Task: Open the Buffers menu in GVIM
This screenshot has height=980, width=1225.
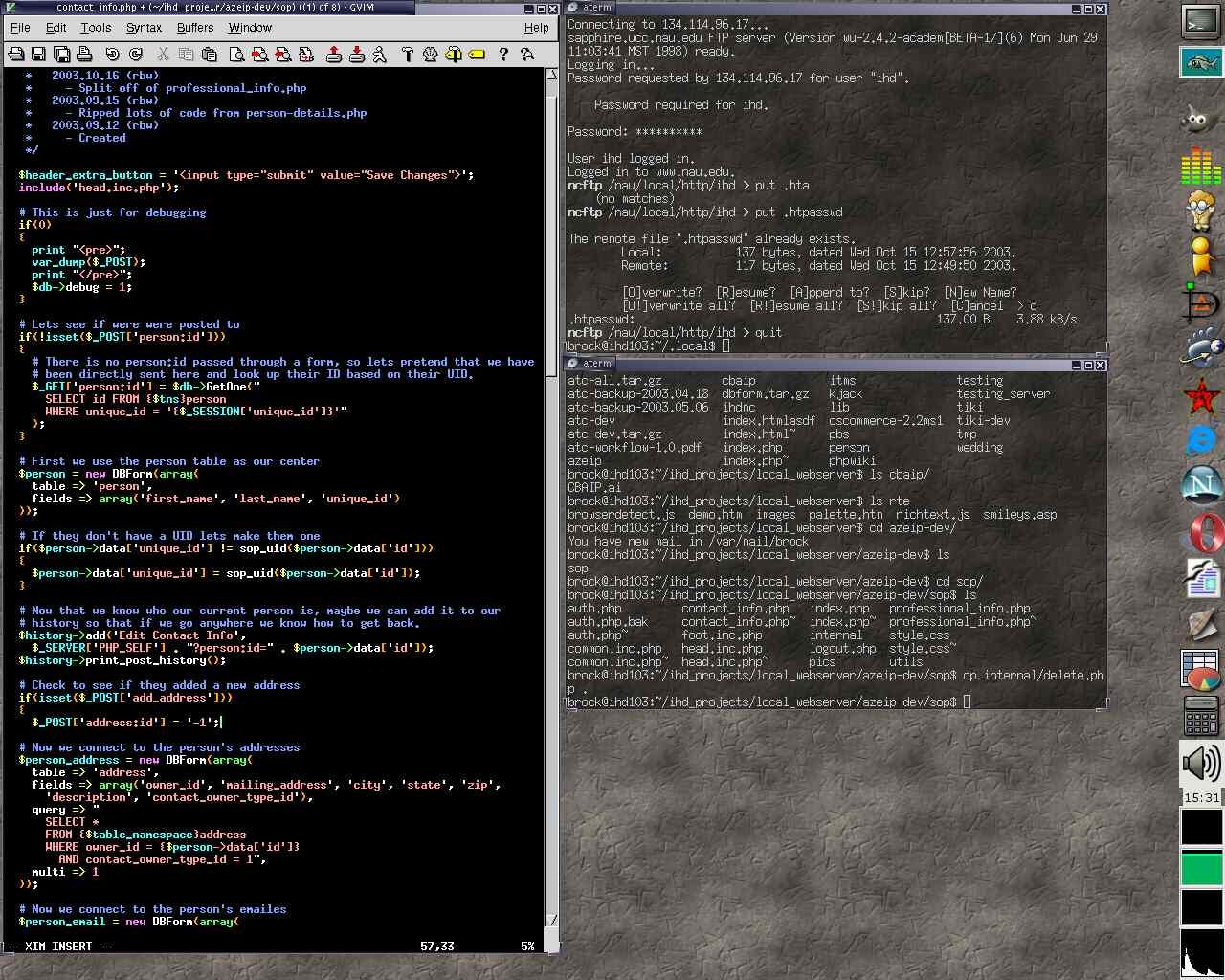Action: [x=195, y=28]
